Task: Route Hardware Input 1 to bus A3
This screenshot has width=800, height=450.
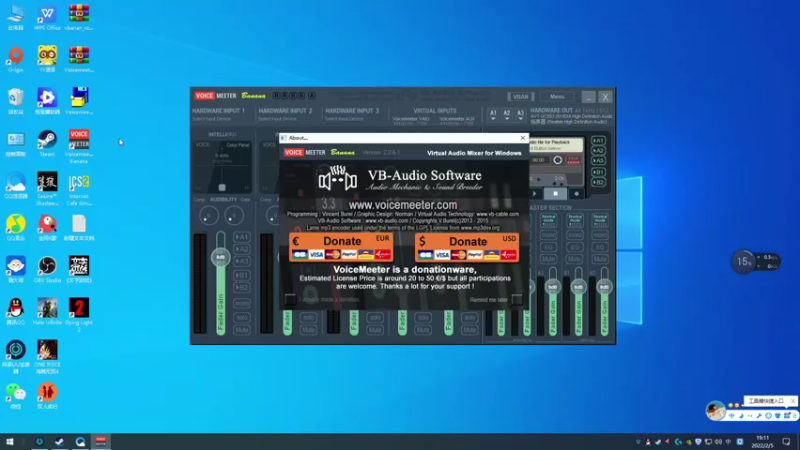Action: (x=242, y=261)
